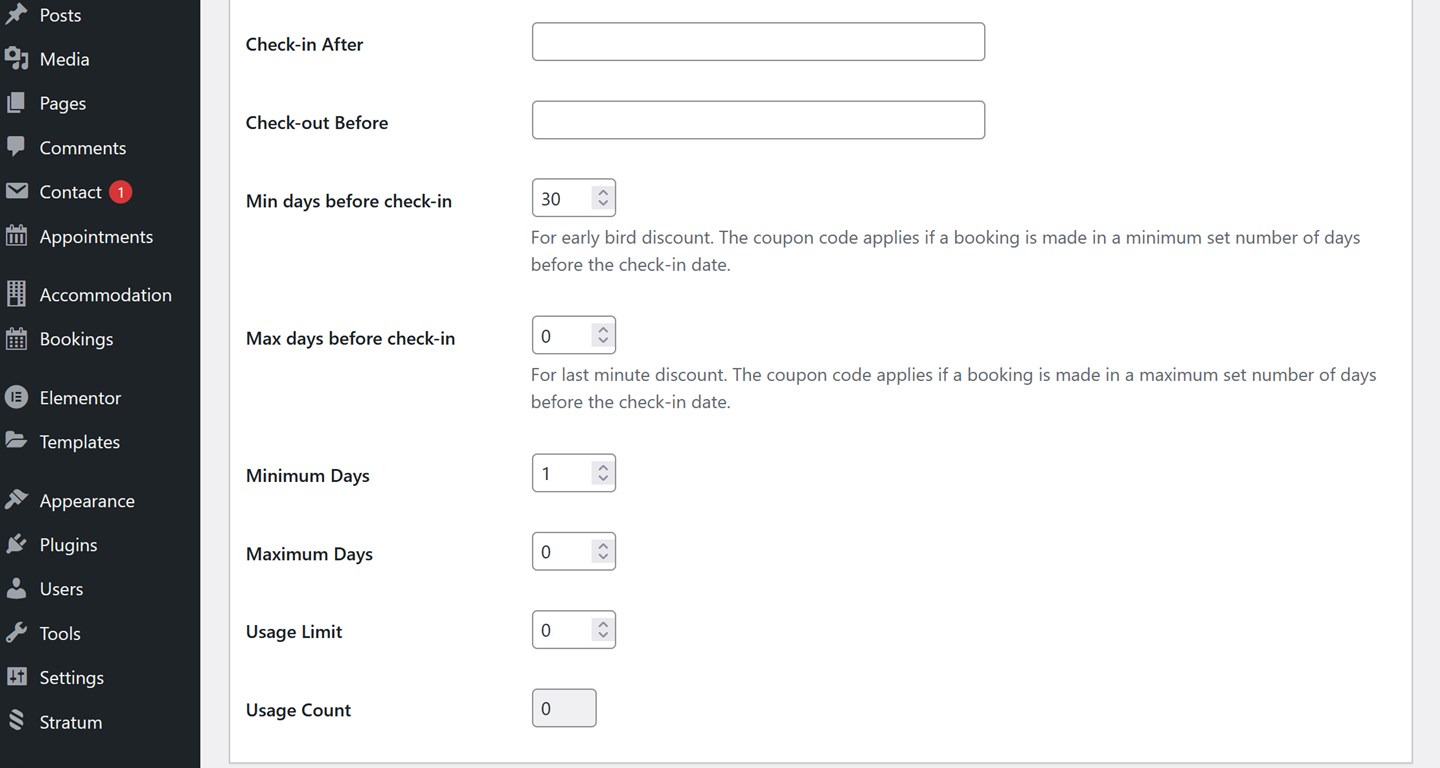This screenshot has height=768, width=1440.
Task: Focus the Check-out Before input box
Action: pos(757,119)
